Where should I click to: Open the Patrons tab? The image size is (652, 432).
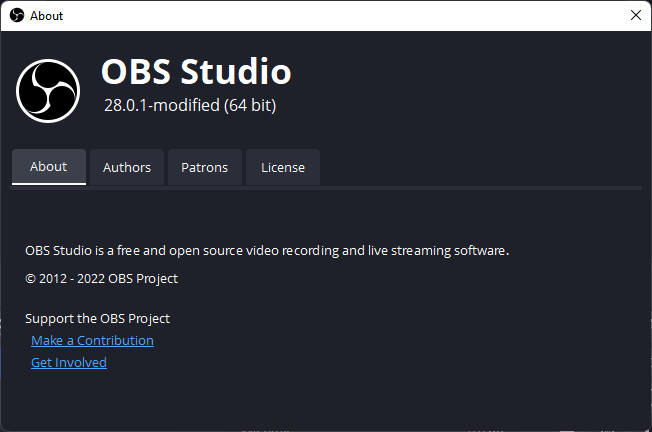click(x=205, y=167)
